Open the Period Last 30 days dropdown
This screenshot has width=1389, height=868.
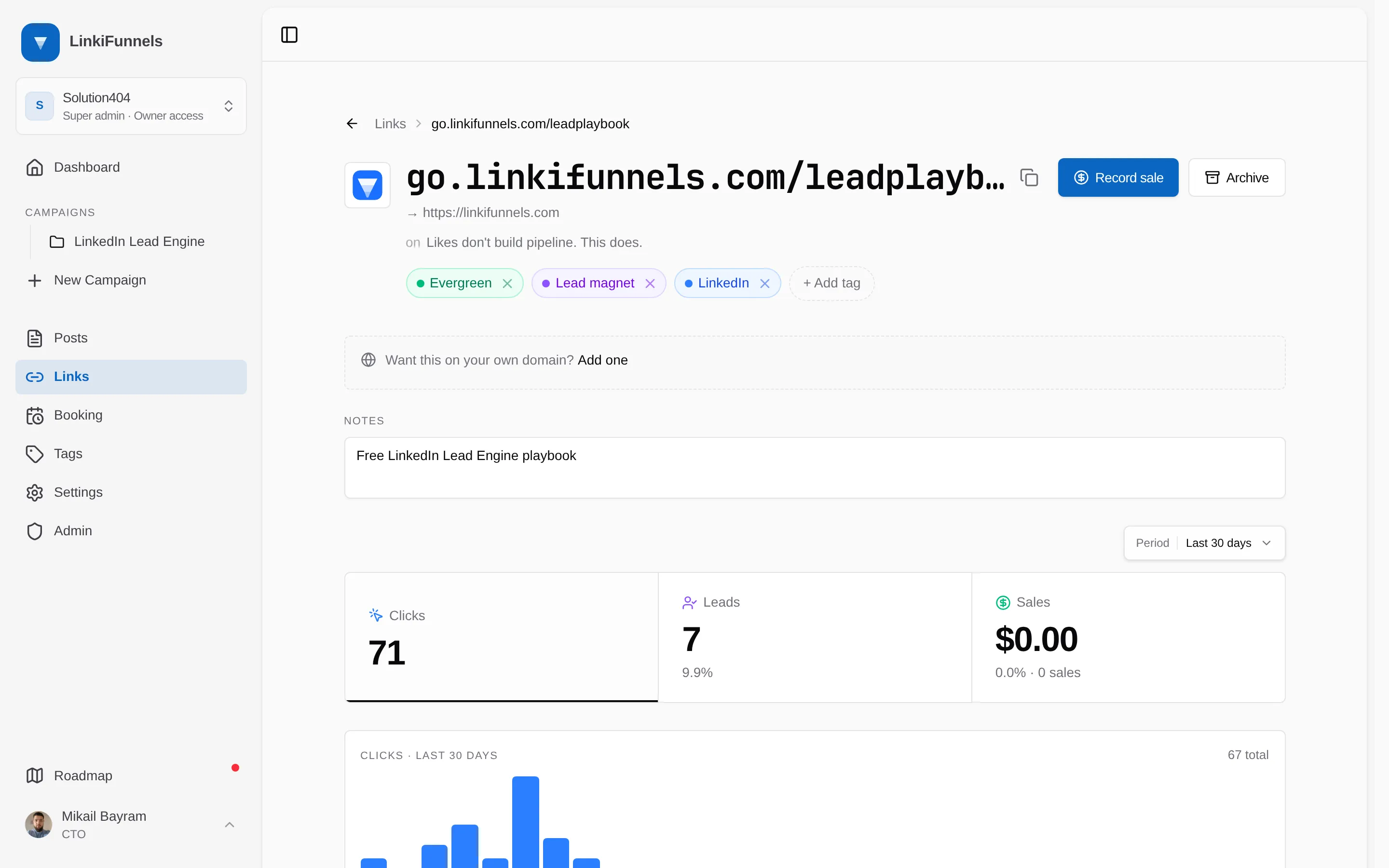pyautogui.click(x=1204, y=543)
